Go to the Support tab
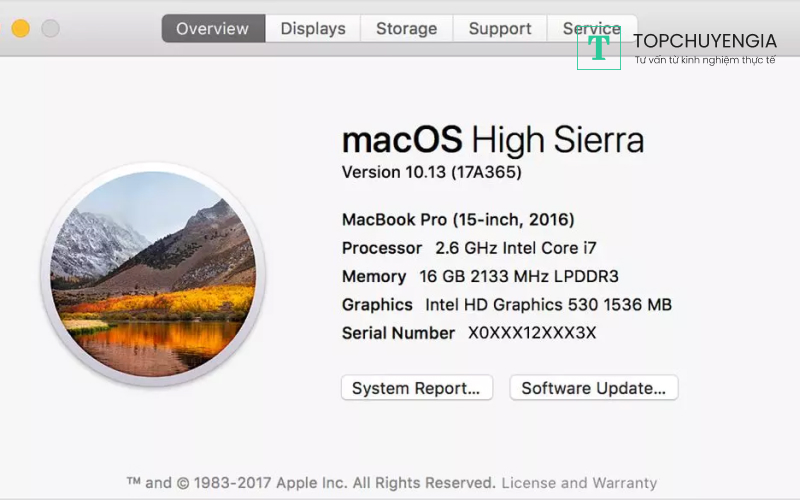This screenshot has height=500, width=800. click(499, 28)
